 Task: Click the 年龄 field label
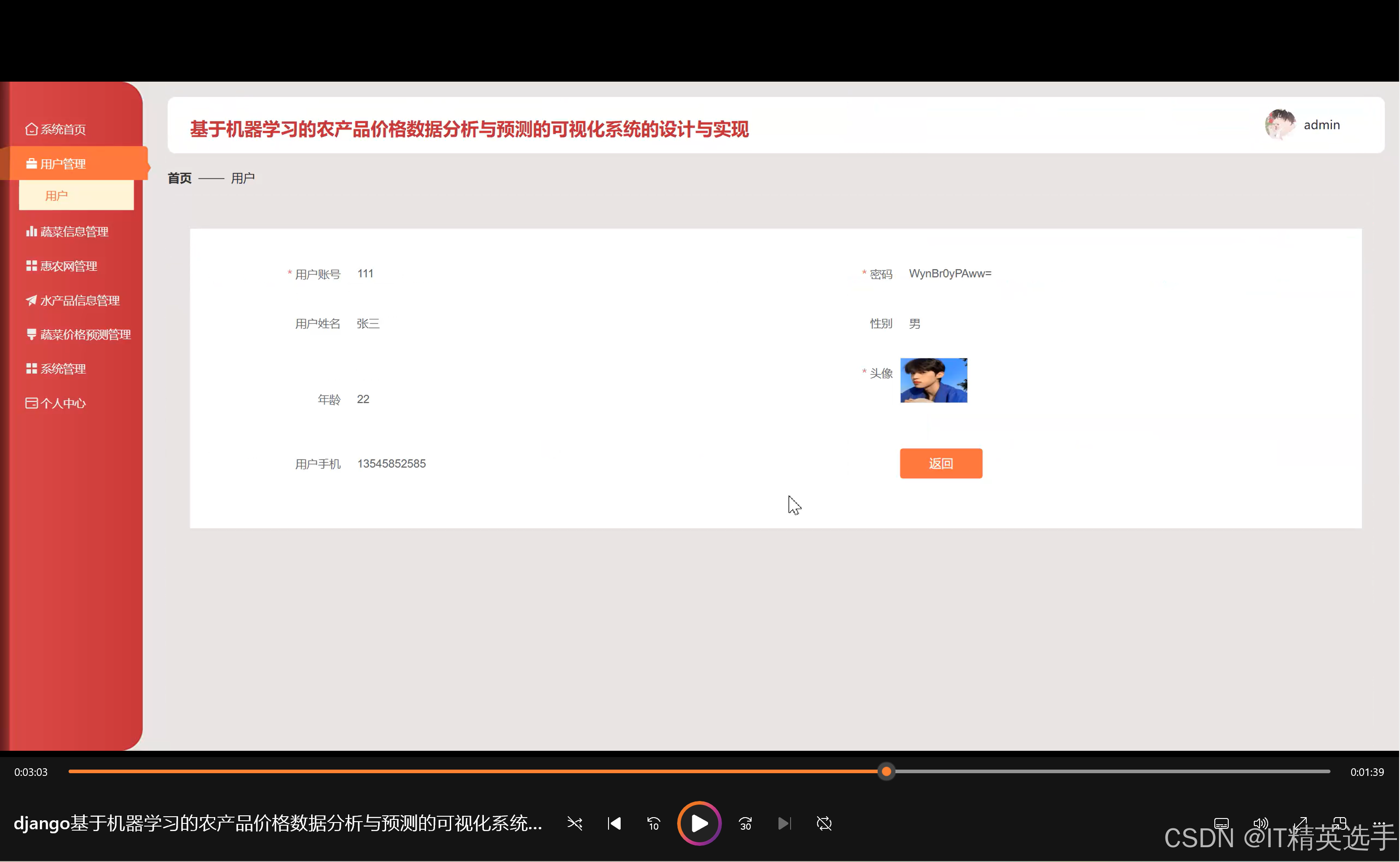pos(329,399)
